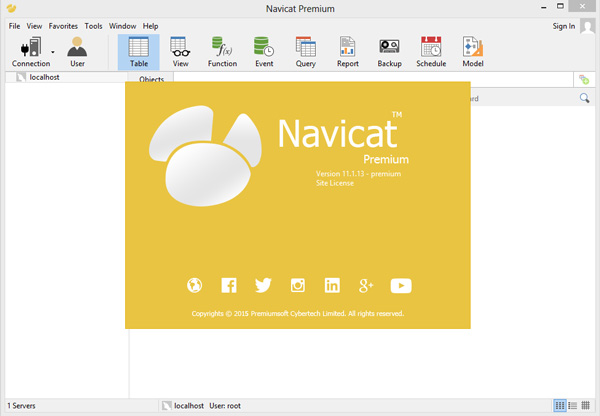Switch to detail view in status bar

(x=585, y=405)
